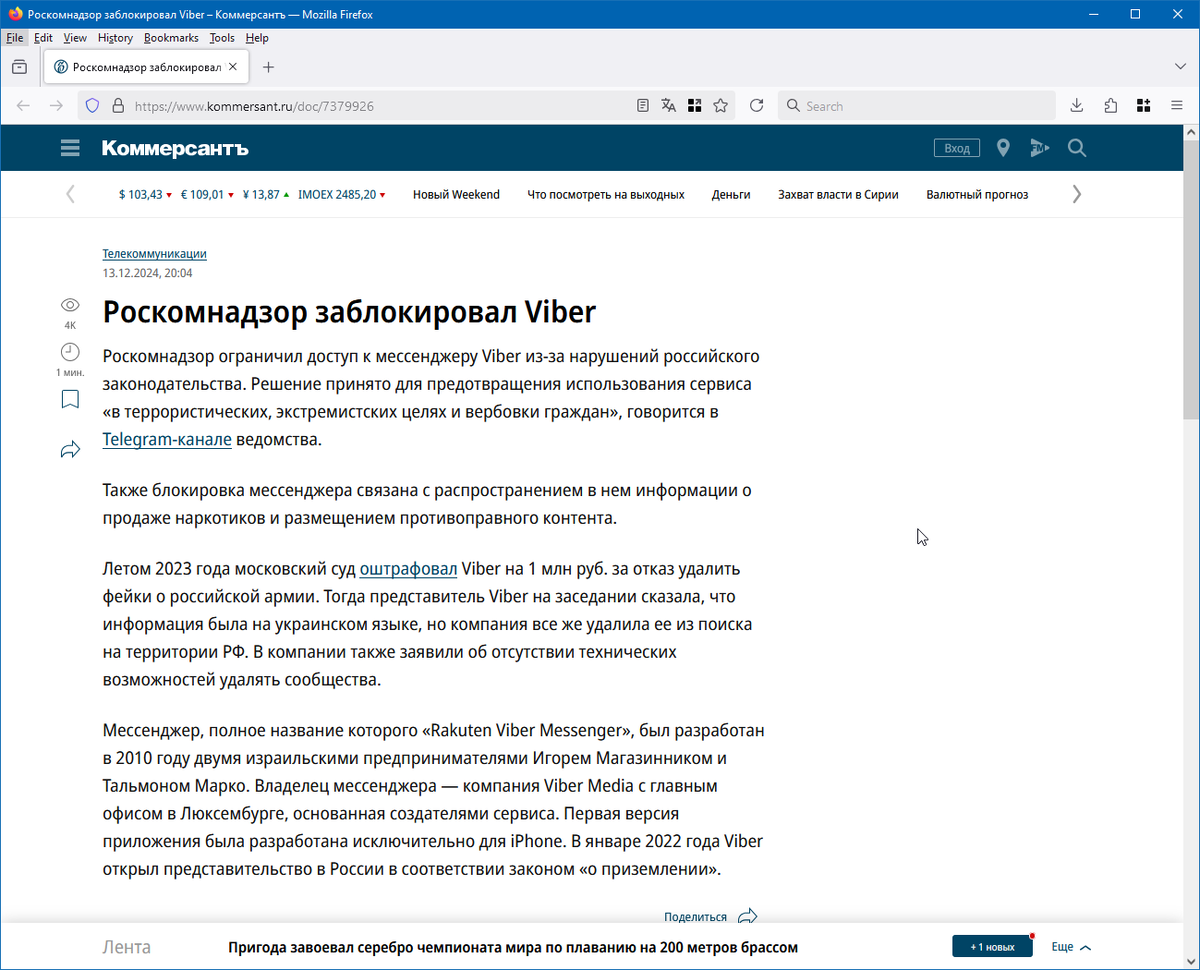This screenshot has width=1200, height=970.
Task: Open the Firefox application menu
Action: (1177, 105)
